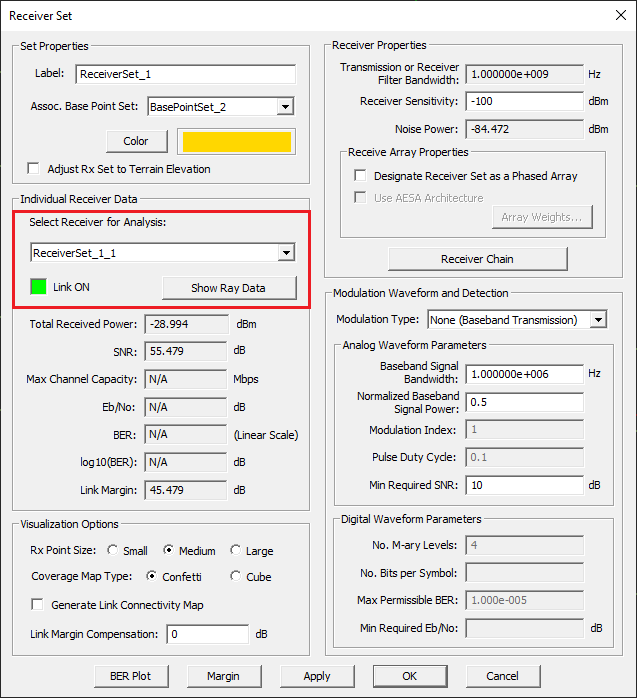The image size is (637, 698).
Task: Open the Receiver Chain settings
Action: point(478,259)
